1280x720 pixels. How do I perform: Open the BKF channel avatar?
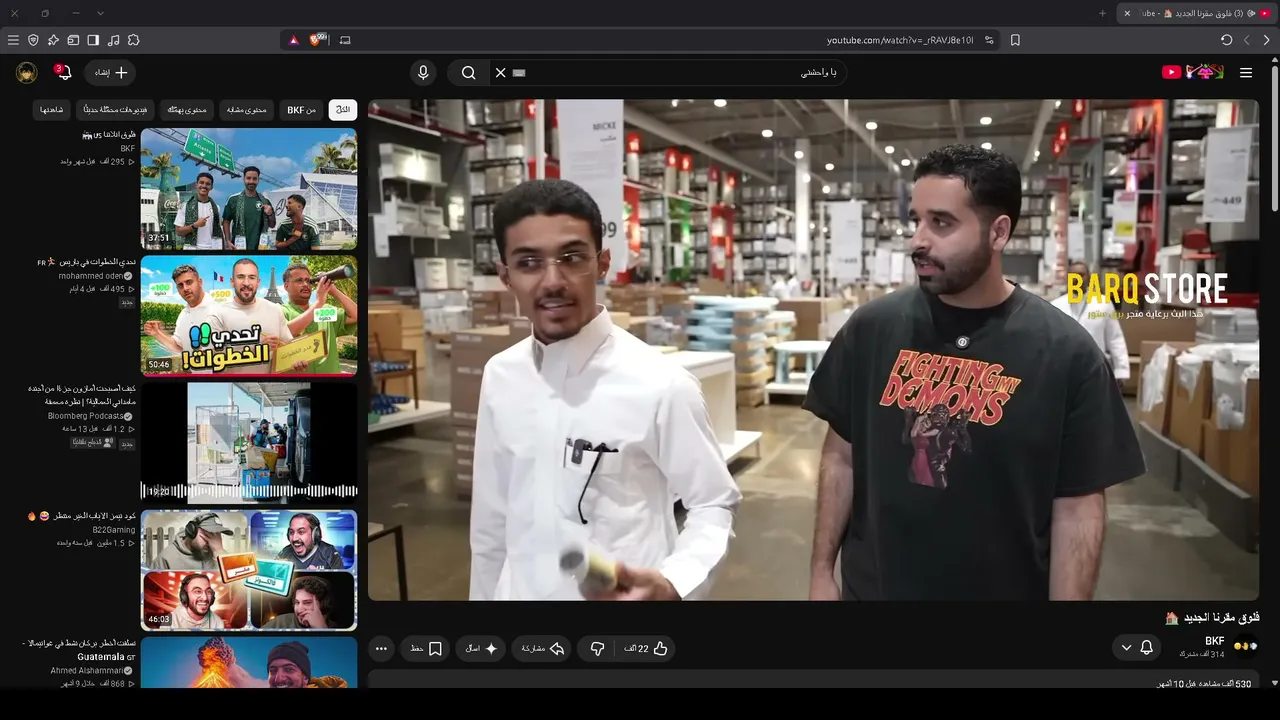point(1246,646)
